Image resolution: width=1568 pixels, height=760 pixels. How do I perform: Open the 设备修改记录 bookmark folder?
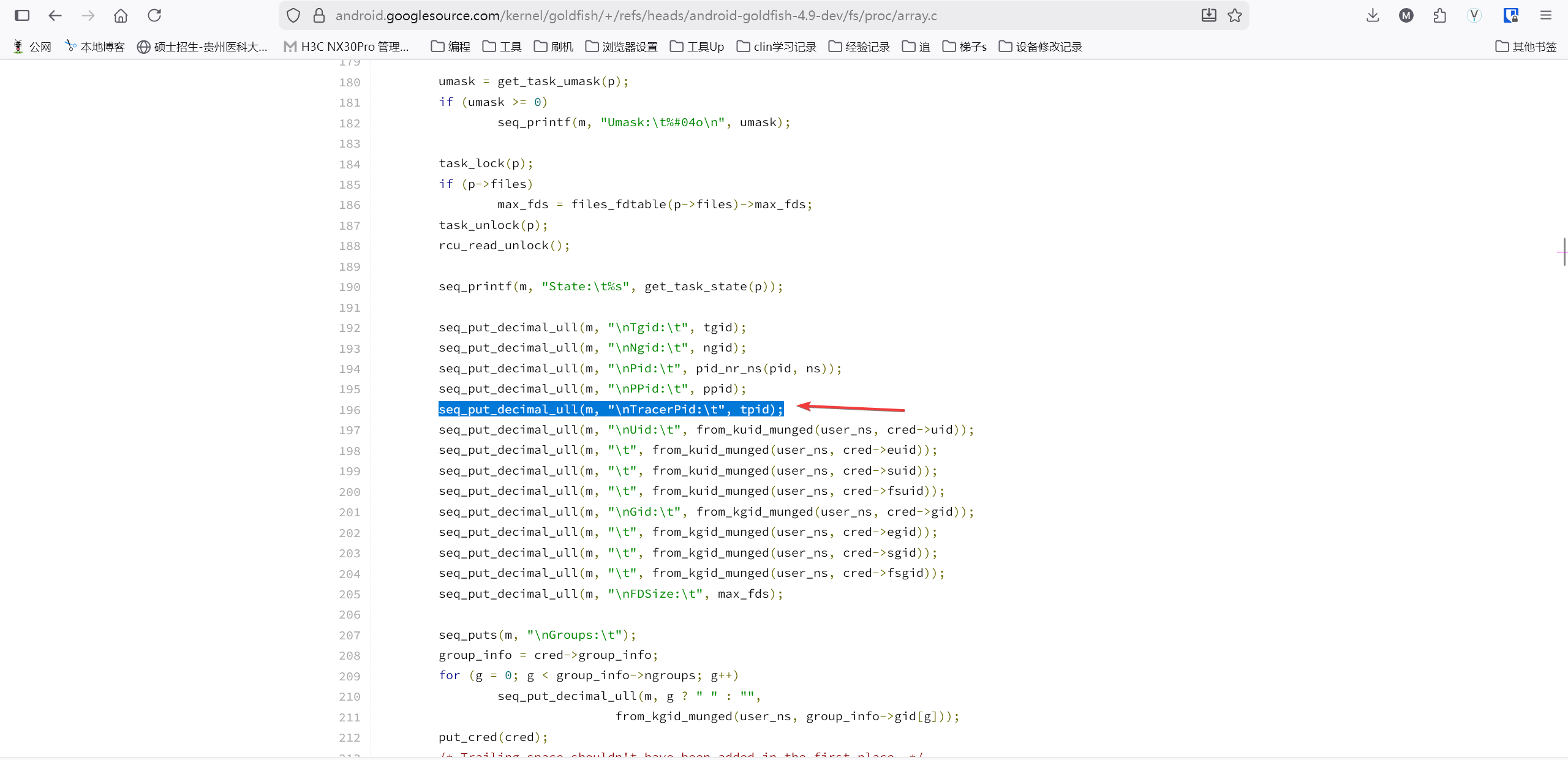(1040, 47)
